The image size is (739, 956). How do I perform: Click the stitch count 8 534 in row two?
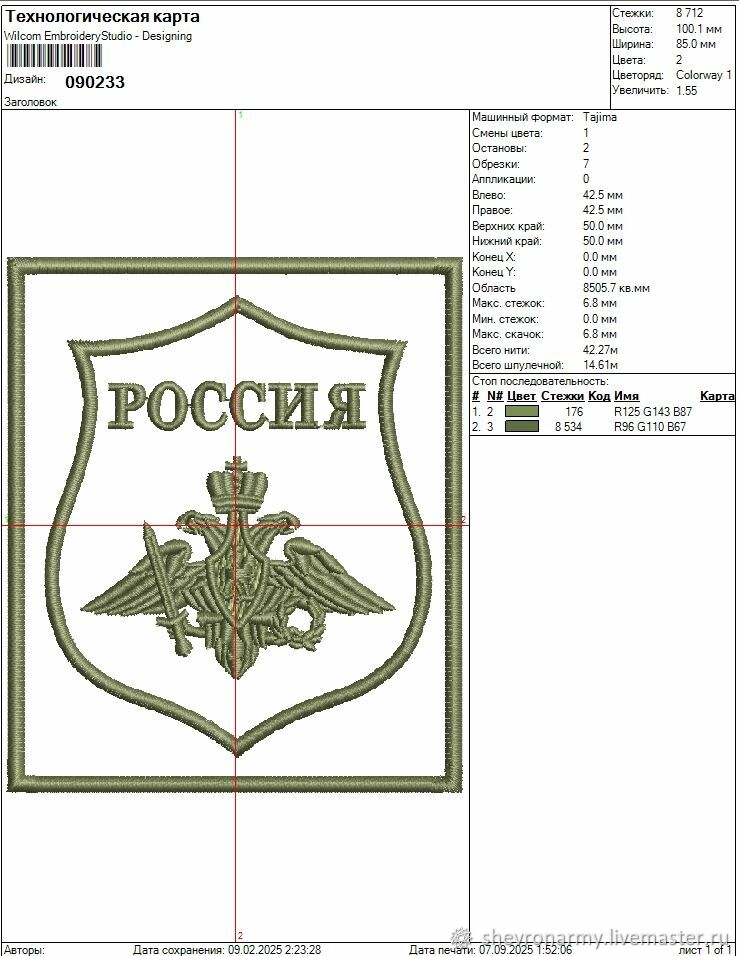568,427
